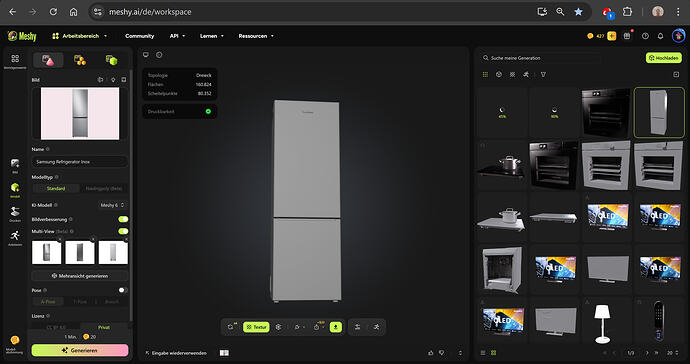690x364 pixels.
Task: Click the yellow add credits plus icon
Action: click(612, 36)
